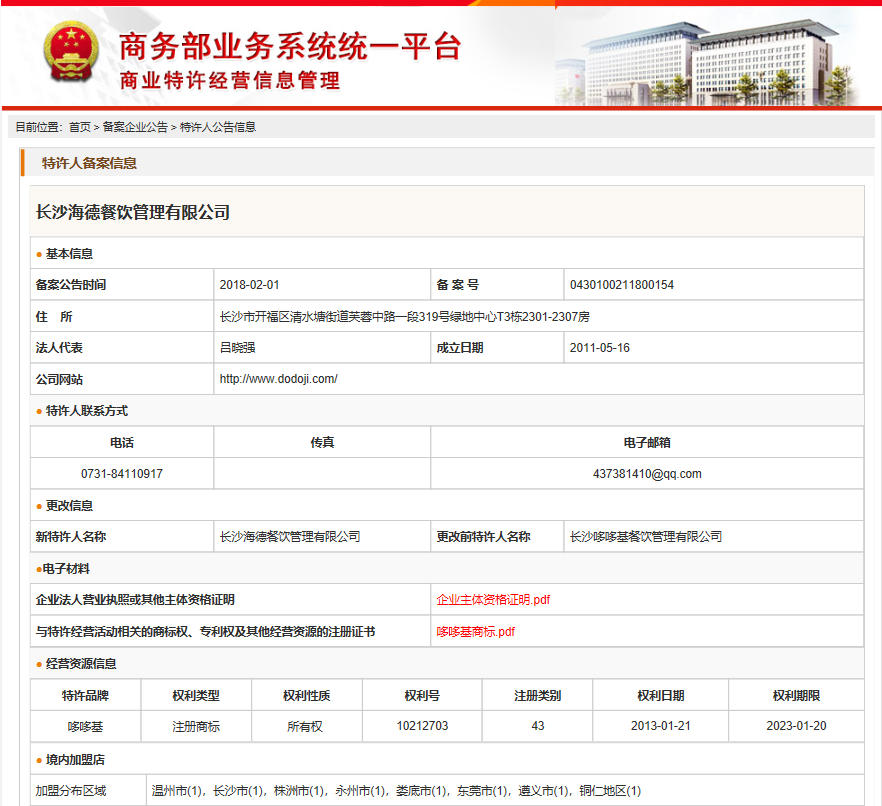Click the email 437381410@qq.com
The width and height of the screenshot is (882, 806).
click(647, 474)
